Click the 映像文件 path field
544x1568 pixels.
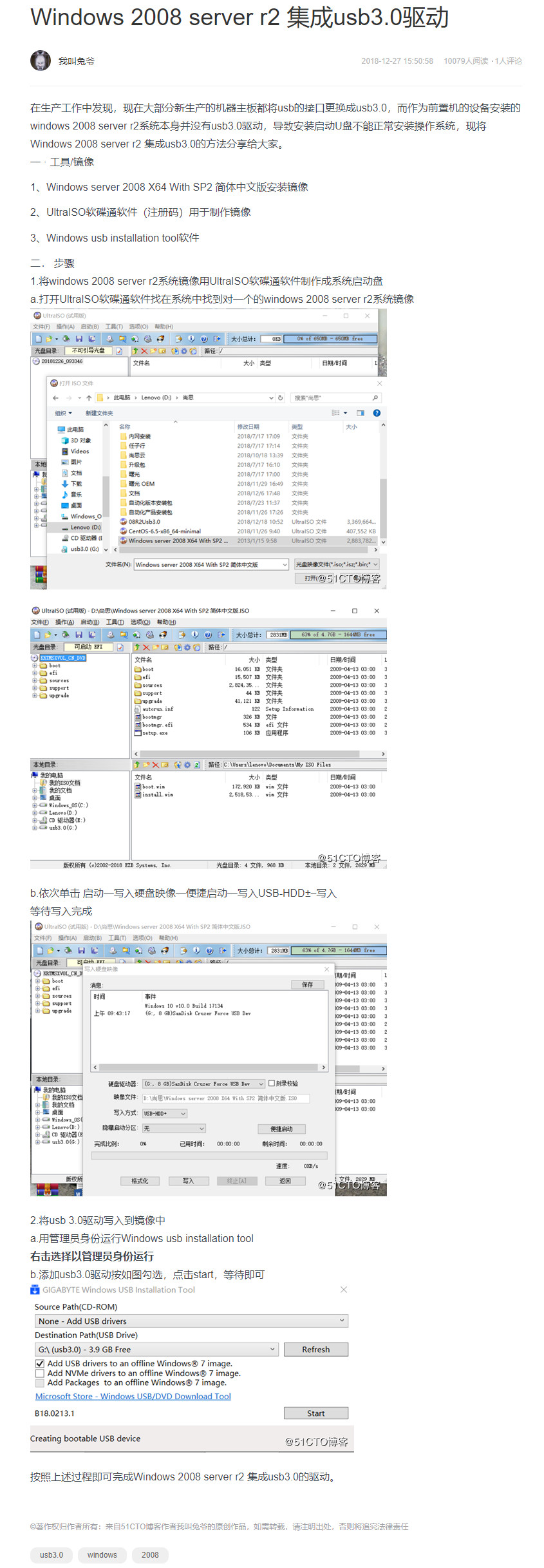(x=225, y=1098)
